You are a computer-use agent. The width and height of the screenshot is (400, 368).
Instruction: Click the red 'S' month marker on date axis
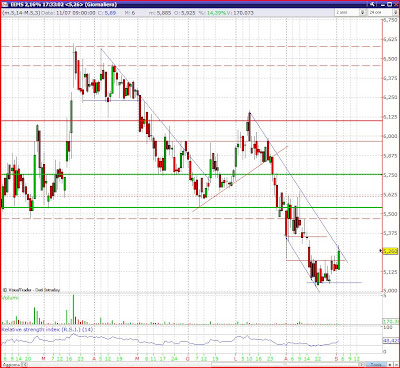336,359
